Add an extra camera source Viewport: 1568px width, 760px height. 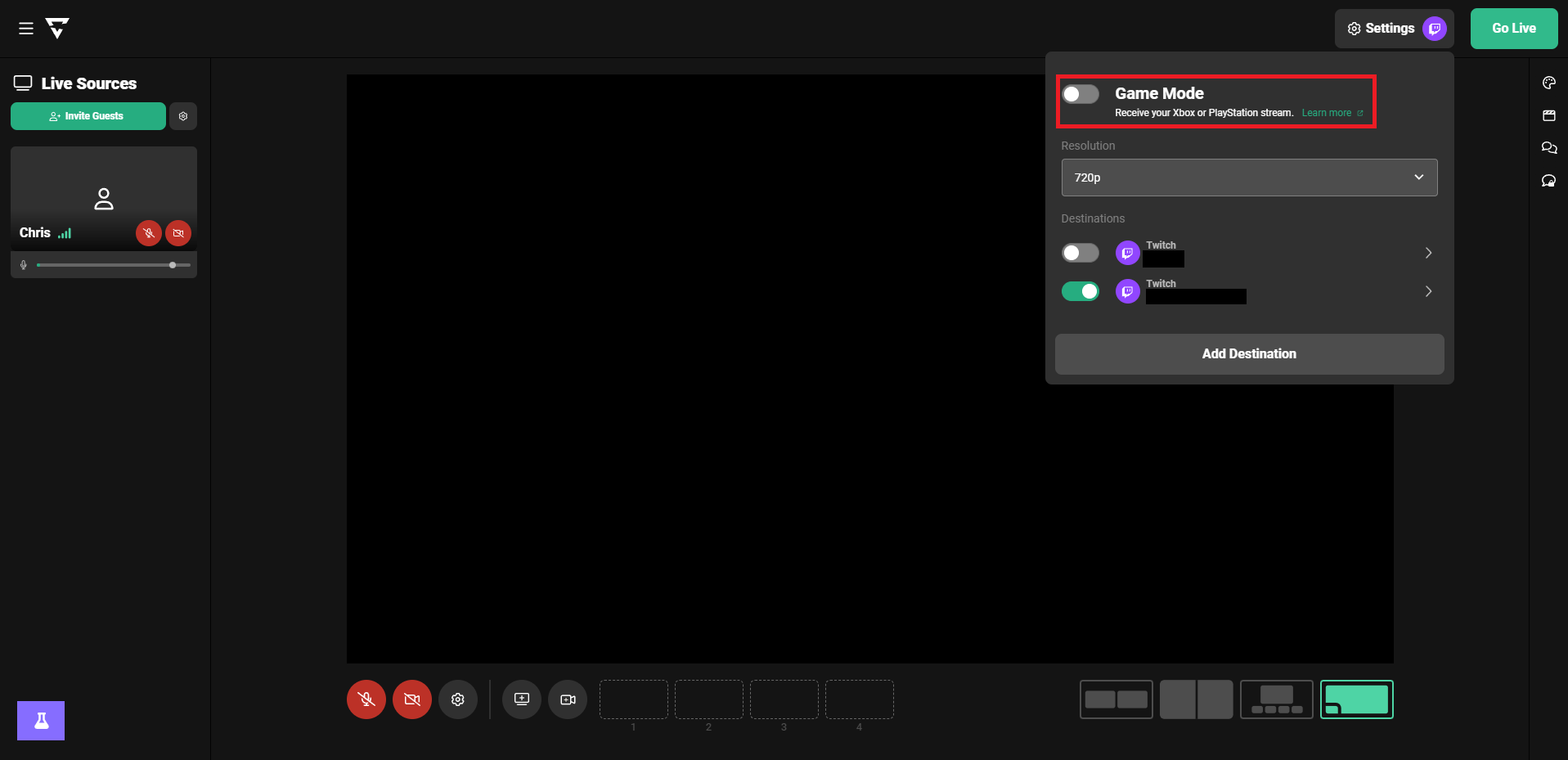(568, 699)
